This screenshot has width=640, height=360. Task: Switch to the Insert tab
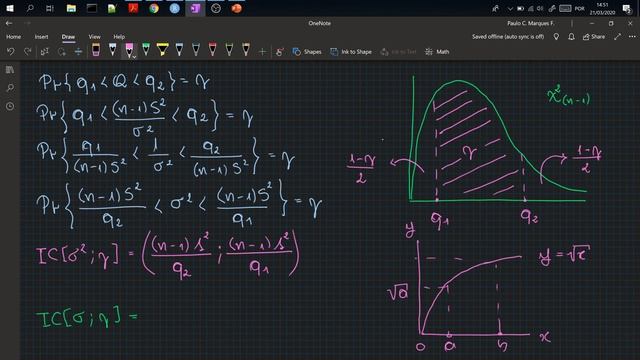coord(41,37)
